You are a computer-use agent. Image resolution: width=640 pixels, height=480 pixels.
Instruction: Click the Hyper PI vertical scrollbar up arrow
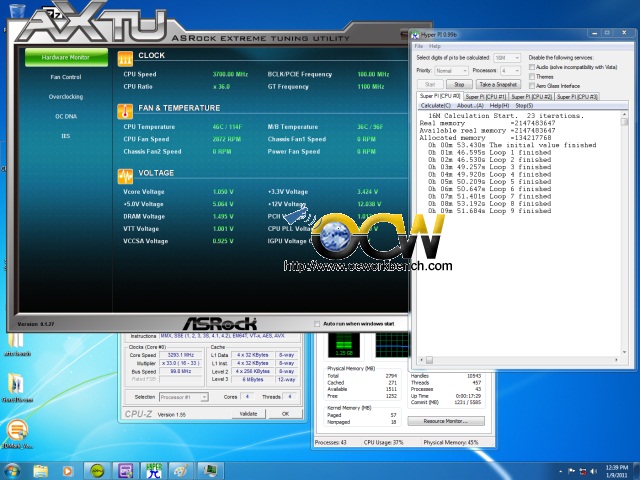624,115
